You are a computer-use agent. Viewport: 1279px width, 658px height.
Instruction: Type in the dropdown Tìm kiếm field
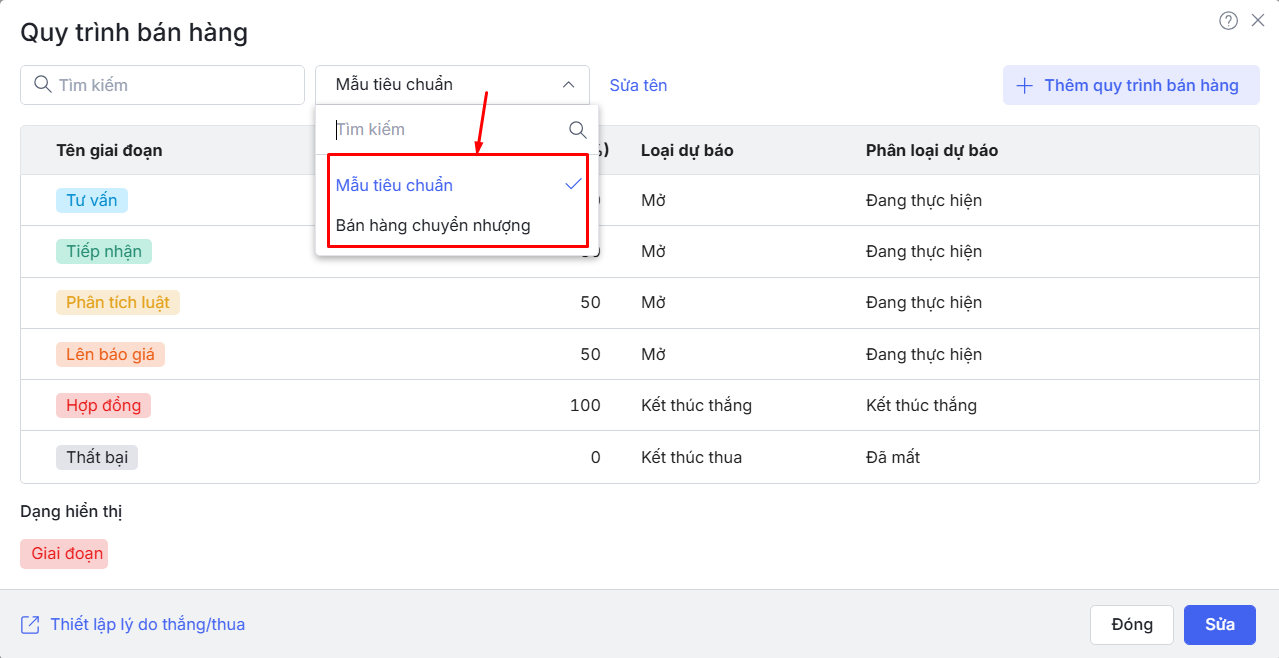[x=445, y=130]
